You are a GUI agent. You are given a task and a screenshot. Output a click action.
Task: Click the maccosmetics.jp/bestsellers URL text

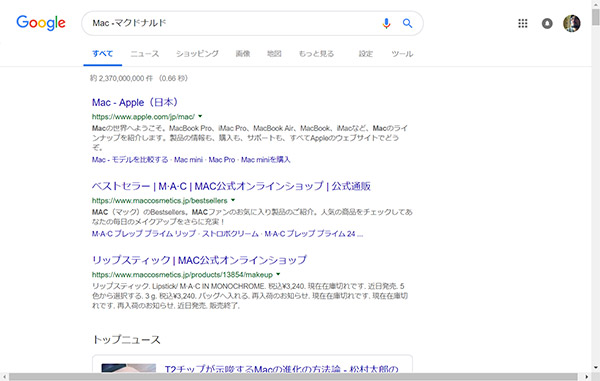click(x=160, y=200)
